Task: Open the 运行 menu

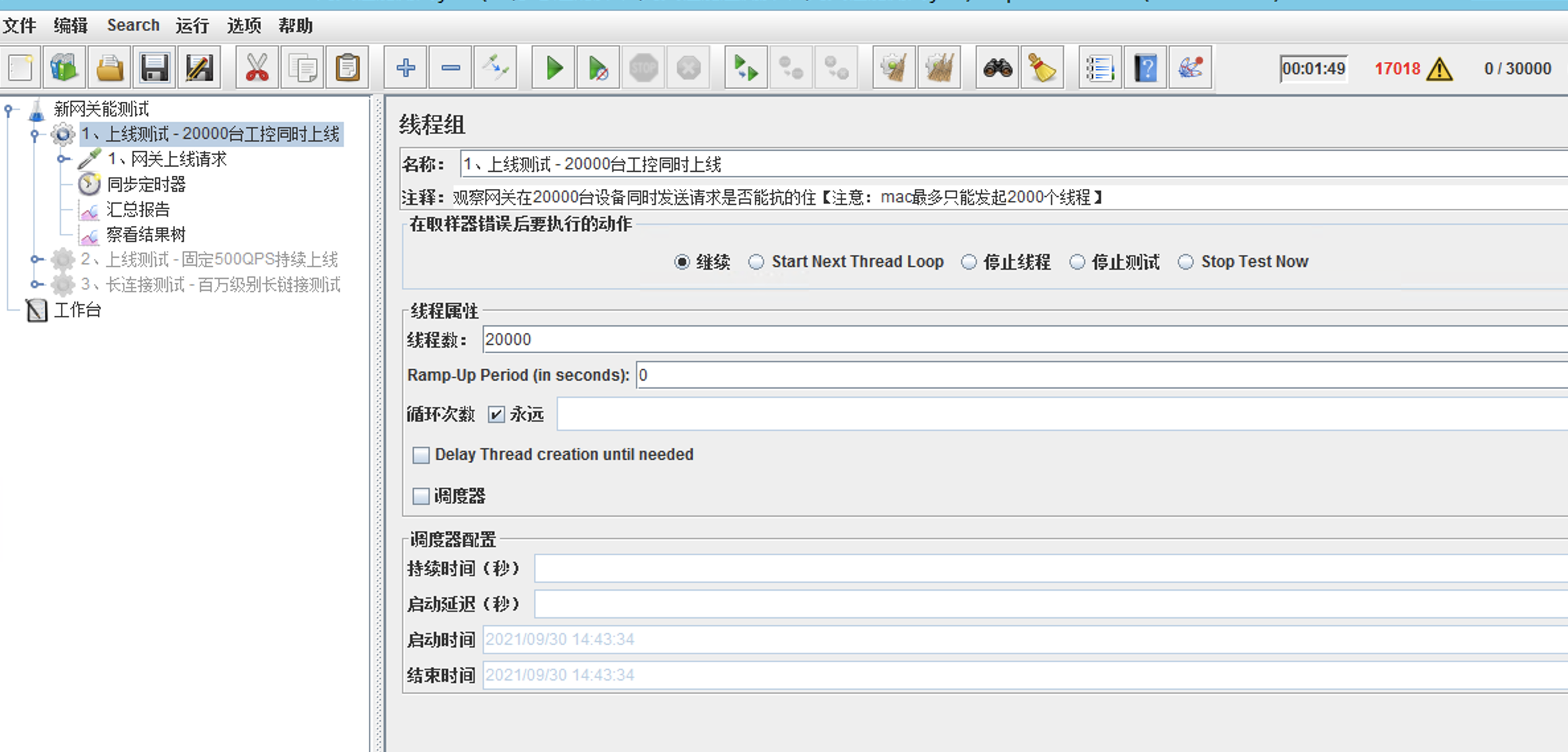Action: [x=192, y=26]
